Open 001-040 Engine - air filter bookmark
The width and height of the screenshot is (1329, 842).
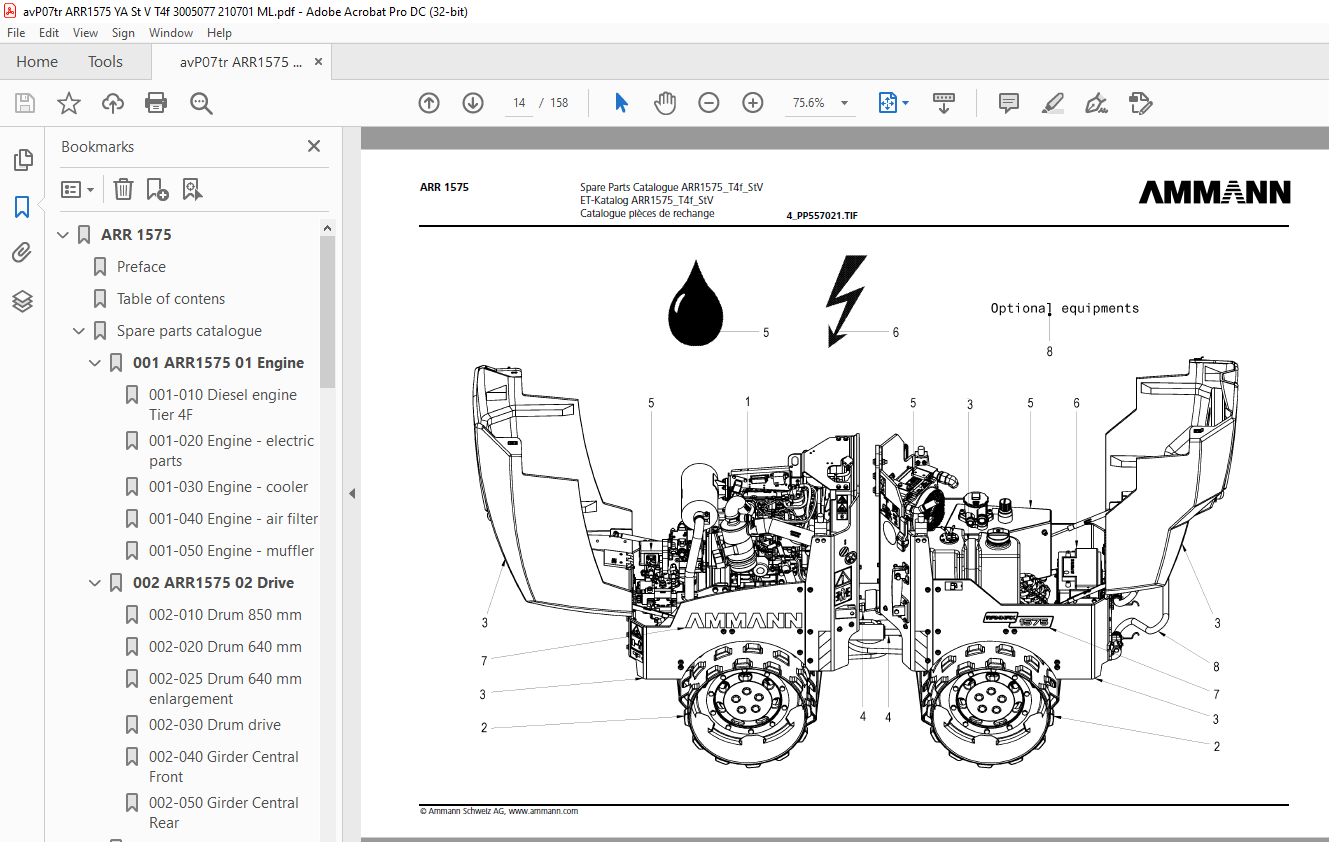pos(233,519)
